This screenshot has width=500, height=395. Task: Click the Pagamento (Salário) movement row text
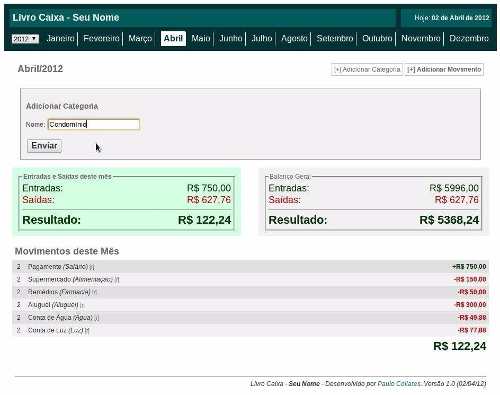pos(58,267)
